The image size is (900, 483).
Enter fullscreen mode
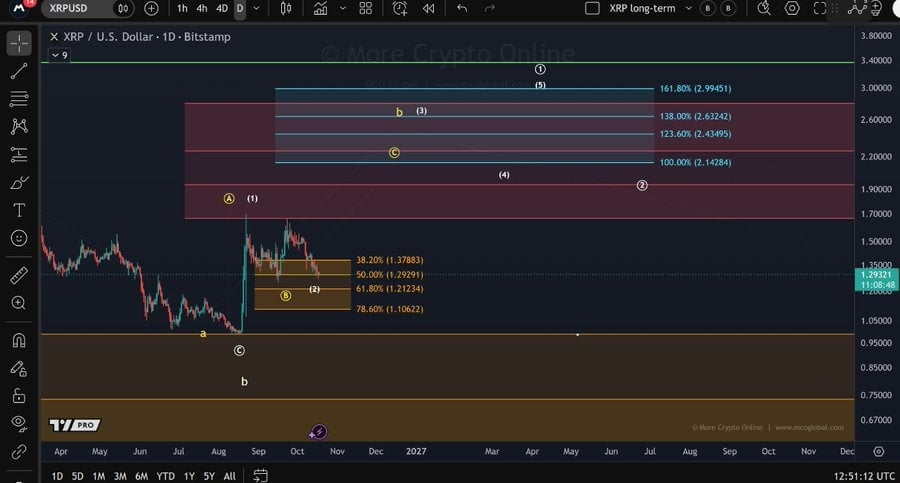point(820,9)
